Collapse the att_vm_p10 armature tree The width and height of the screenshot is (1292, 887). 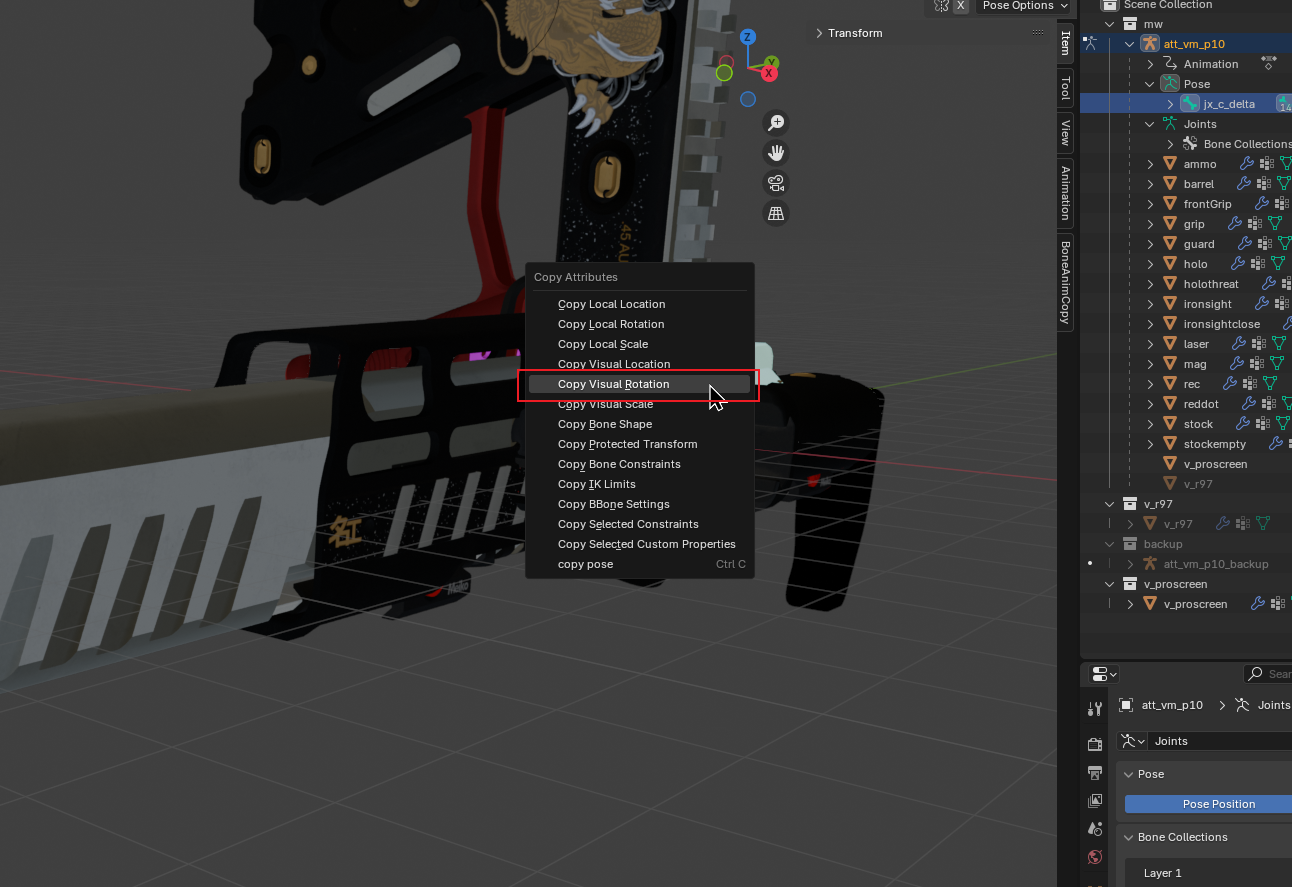(1130, 44)
